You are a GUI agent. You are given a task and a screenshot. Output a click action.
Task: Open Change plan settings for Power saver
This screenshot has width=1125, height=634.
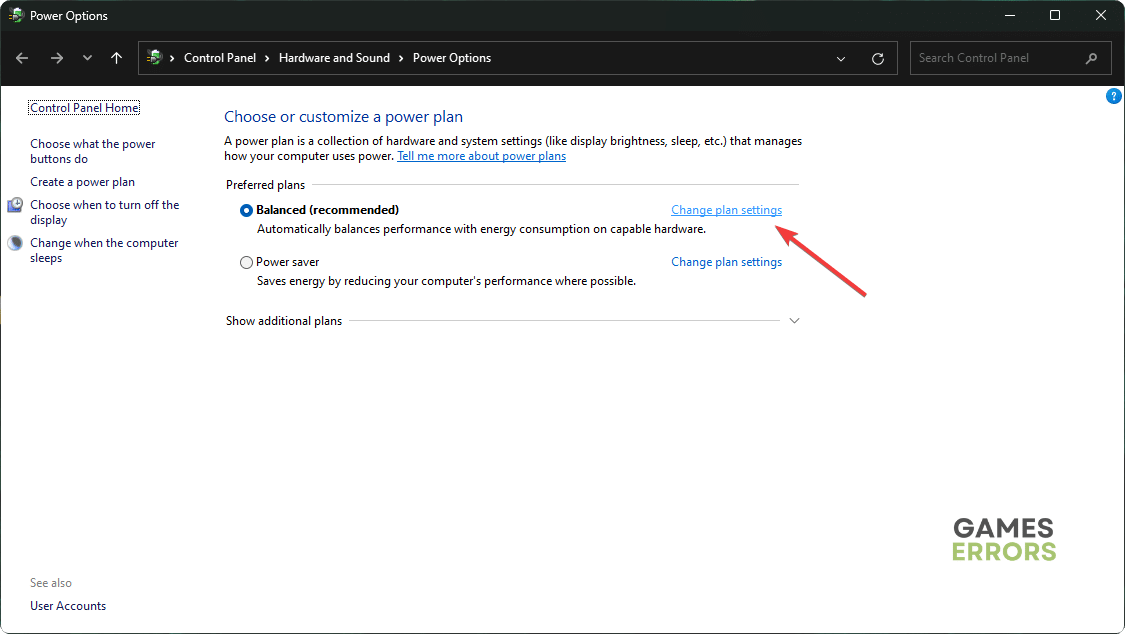point(726,262)
